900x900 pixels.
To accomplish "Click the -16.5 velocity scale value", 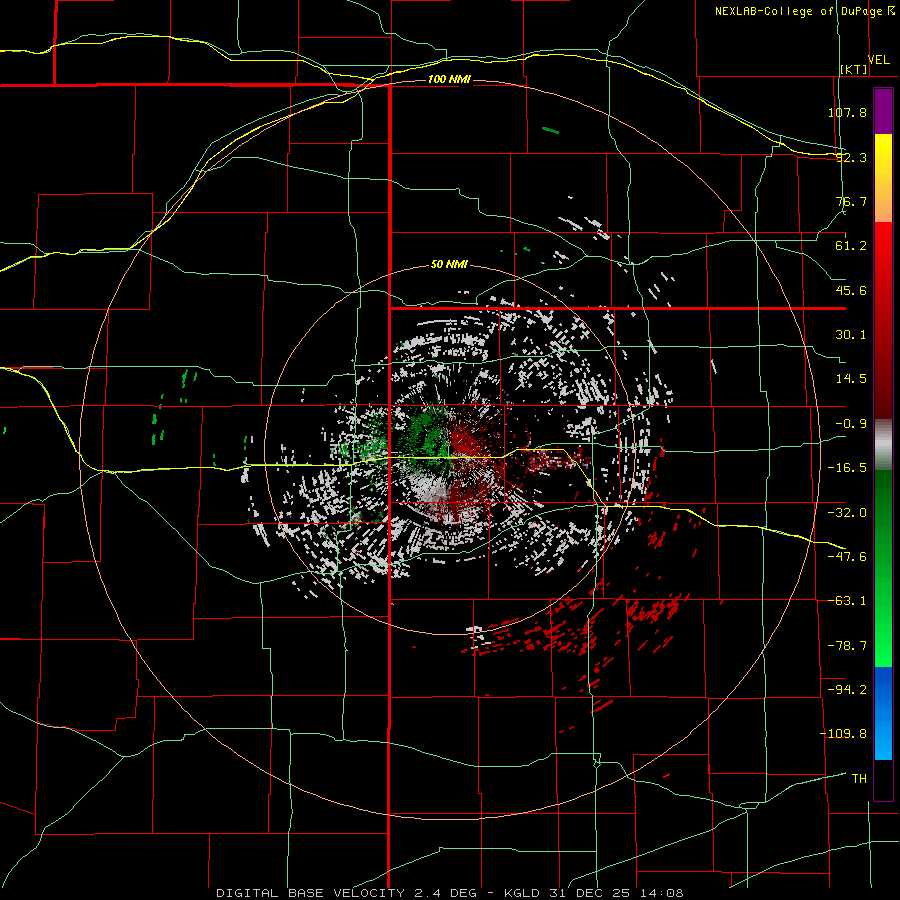I will pyautogui.click(x=847, y=468).
